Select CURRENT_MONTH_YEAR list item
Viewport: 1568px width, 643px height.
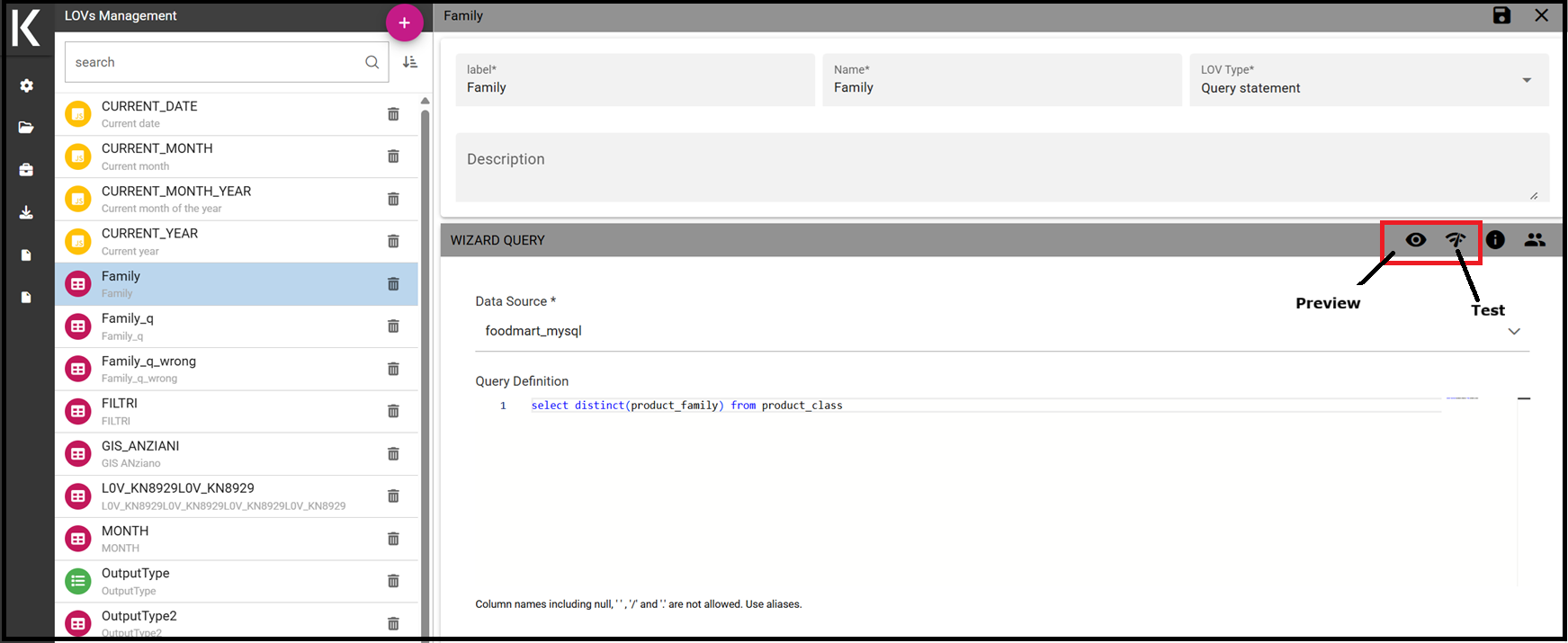[237, 199]
